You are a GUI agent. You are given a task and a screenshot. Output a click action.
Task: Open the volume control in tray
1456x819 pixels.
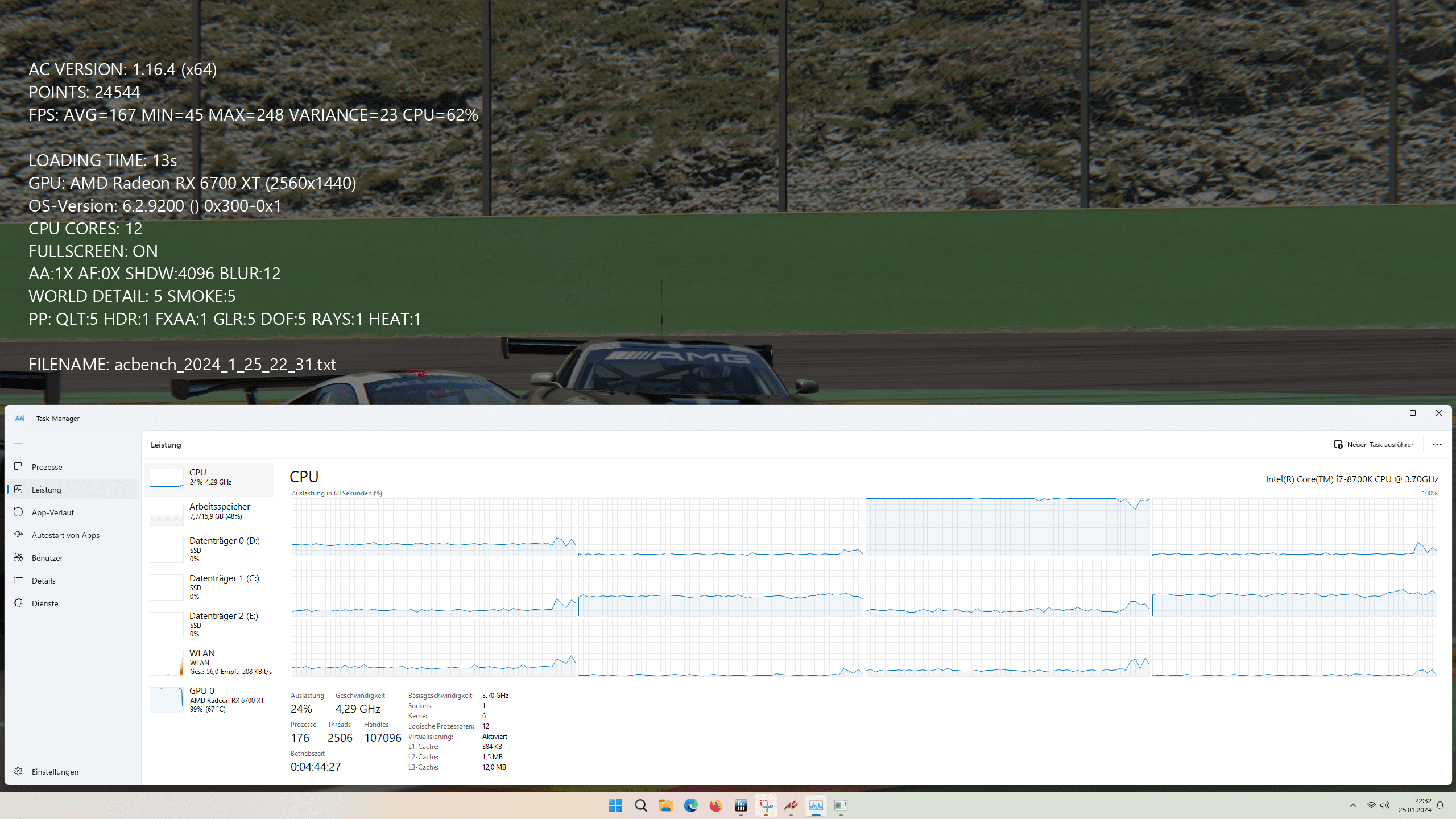pos(1384,805)
